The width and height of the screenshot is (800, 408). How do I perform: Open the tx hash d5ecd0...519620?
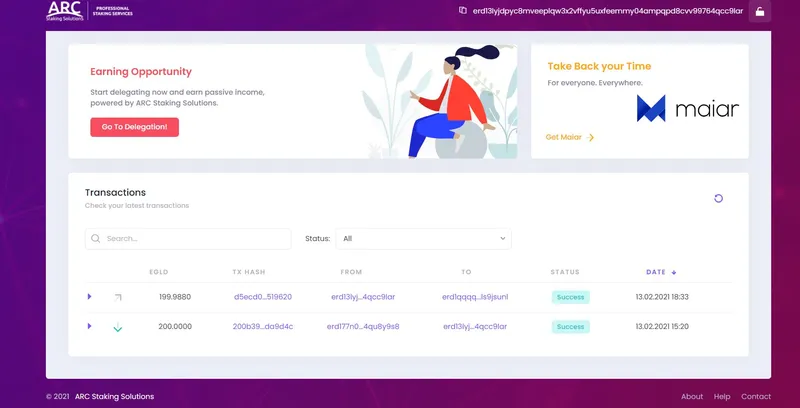pos(262,297)
